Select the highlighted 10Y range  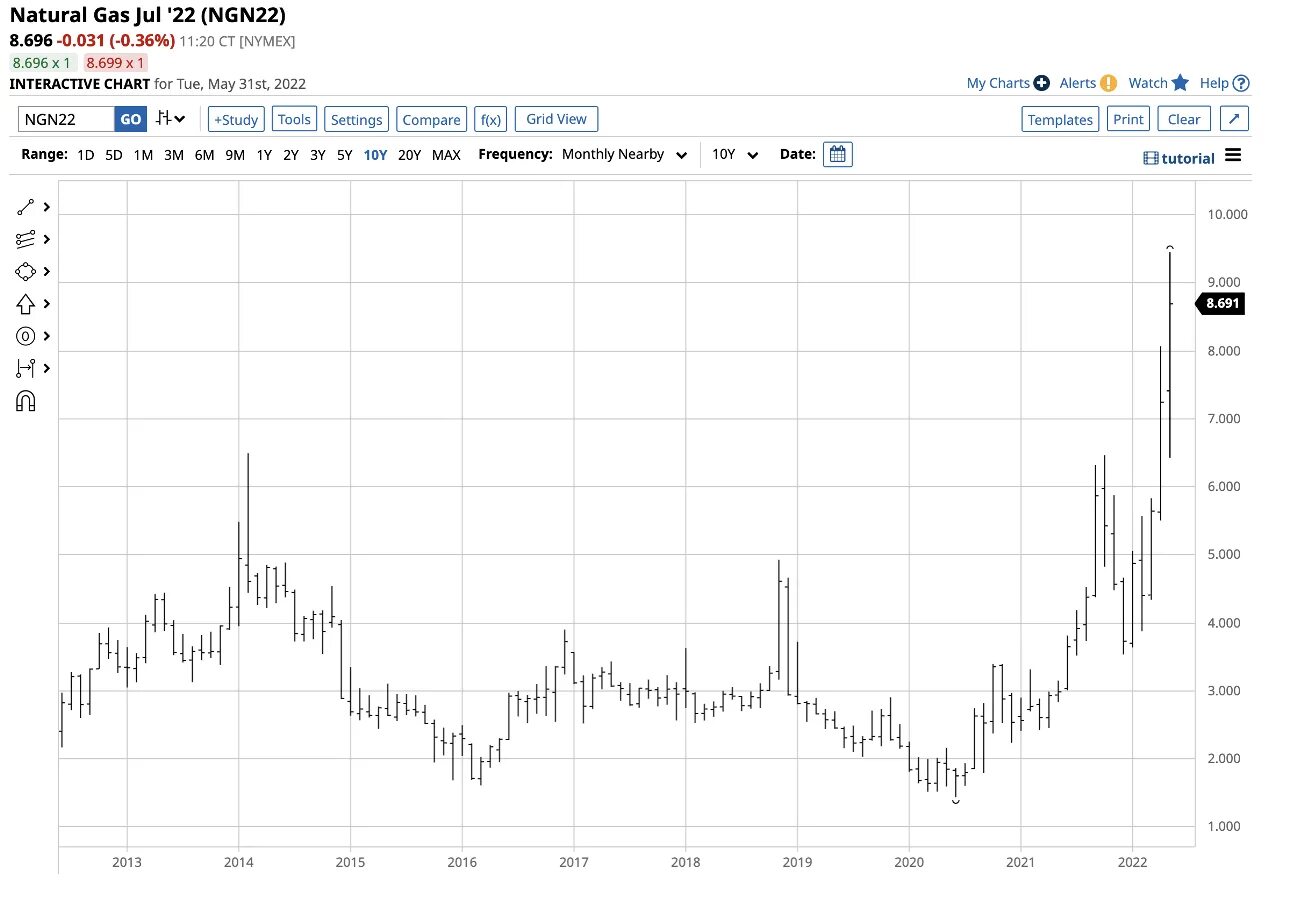[375, 155]
